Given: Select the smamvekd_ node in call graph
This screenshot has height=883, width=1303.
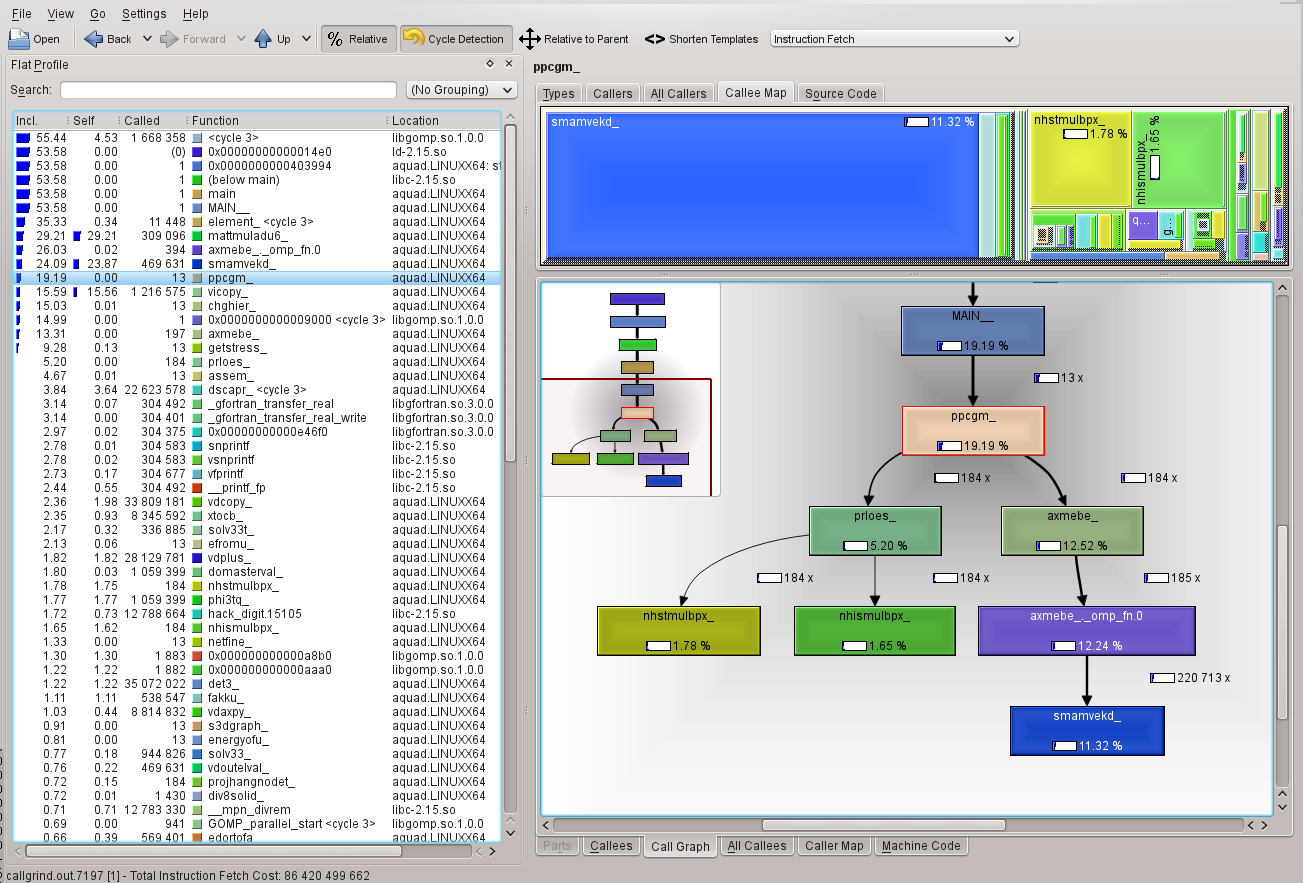Looking at the screenshot, I should coord(1087,730).
